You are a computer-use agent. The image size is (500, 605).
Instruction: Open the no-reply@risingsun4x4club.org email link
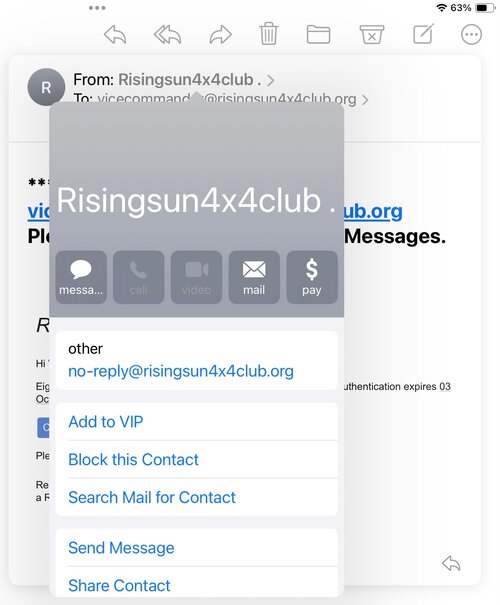pyautogui.click(x=181, y=371)
